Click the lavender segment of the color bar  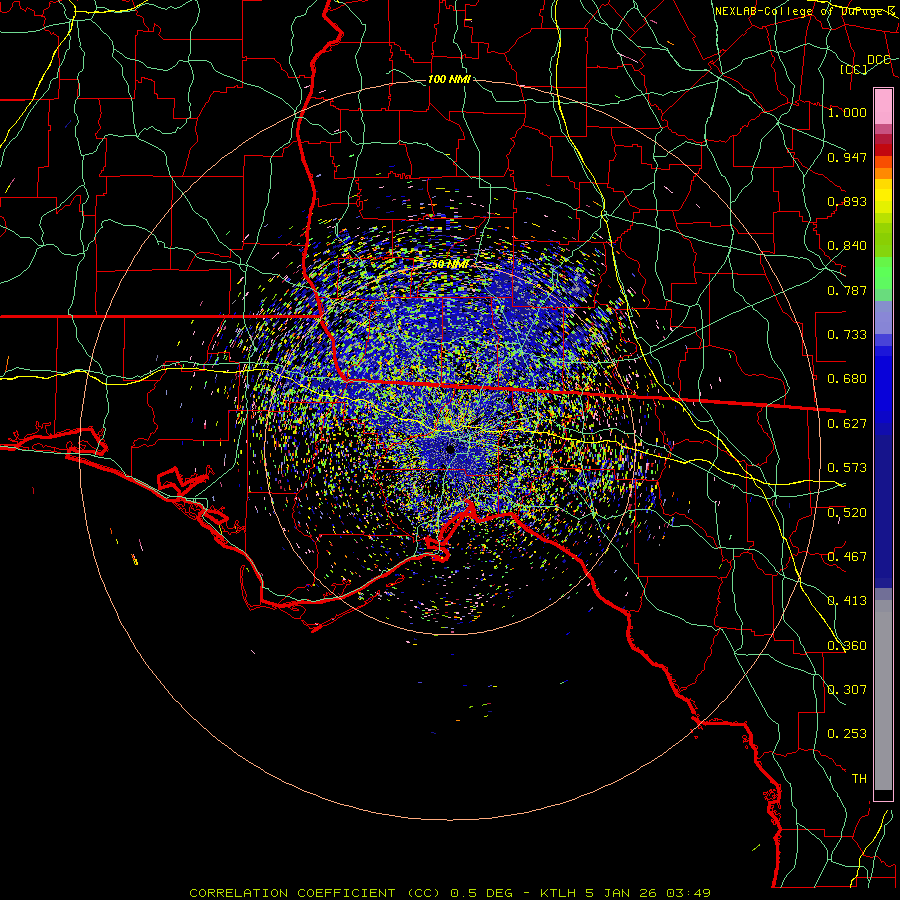(x=883, y=317)
